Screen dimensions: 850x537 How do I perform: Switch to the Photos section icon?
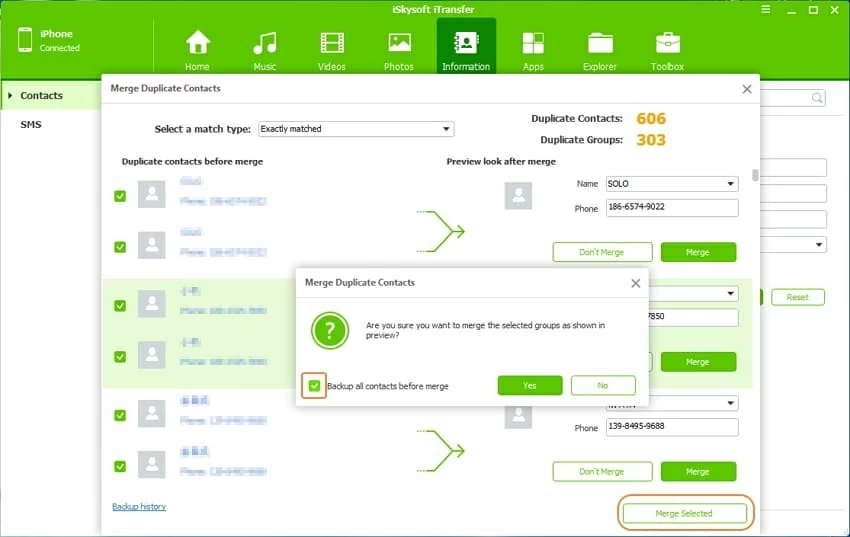pyautogui.click(x=399, y=44)
